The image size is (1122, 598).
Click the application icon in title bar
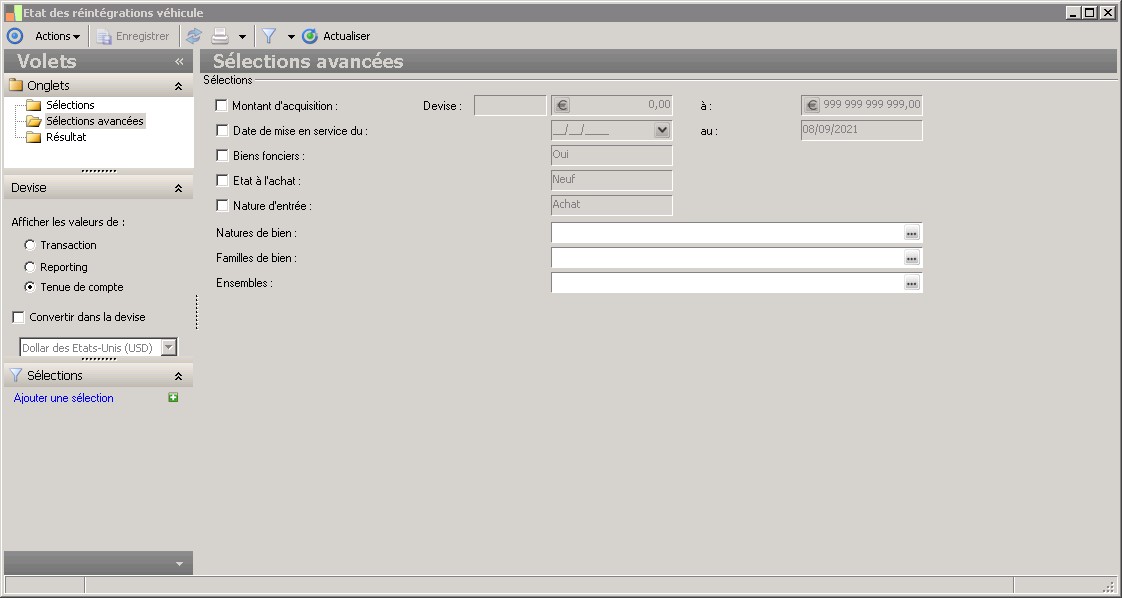click(13, 13)
